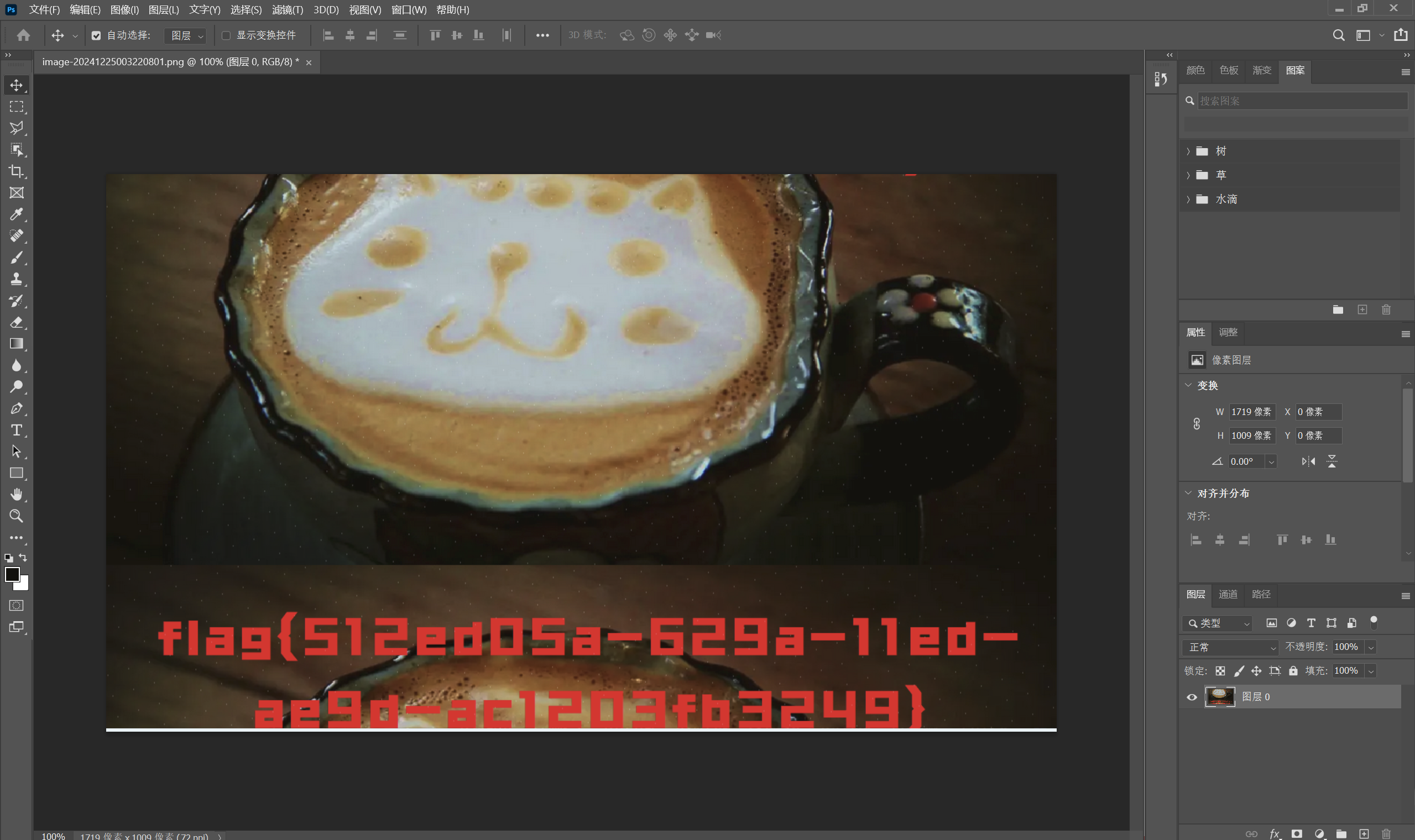The image size is (1415, 840).
Task: Select the Frame tool
Action: [17, 193]
